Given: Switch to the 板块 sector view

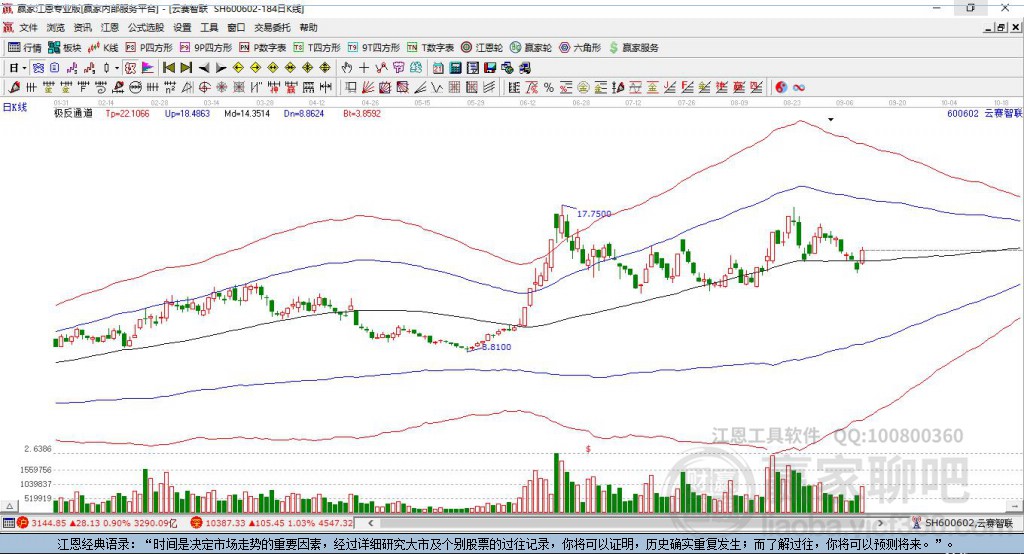Looking at the screenshot, I should point(65,48).
